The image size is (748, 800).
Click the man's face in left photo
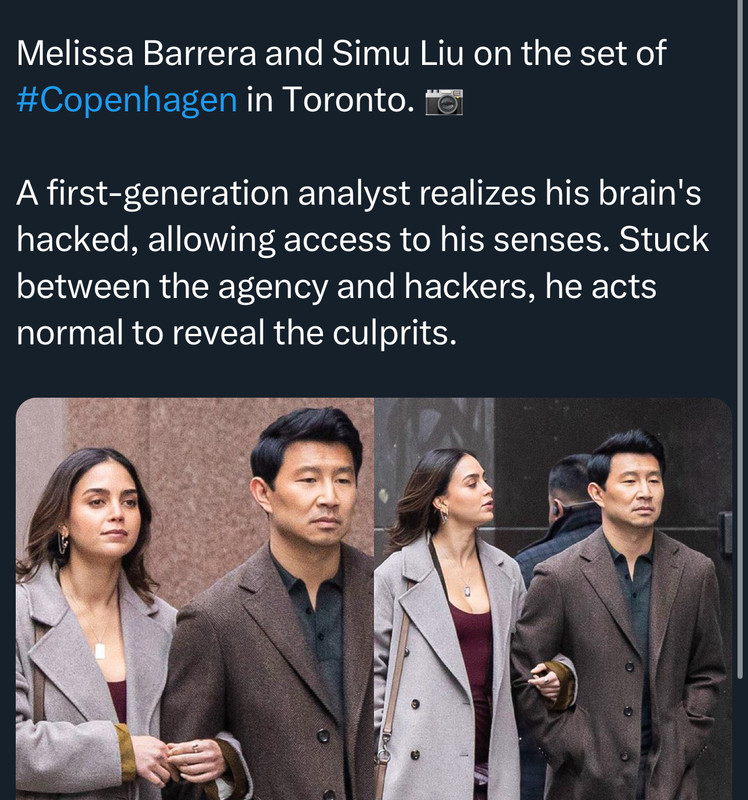[315, 497]
